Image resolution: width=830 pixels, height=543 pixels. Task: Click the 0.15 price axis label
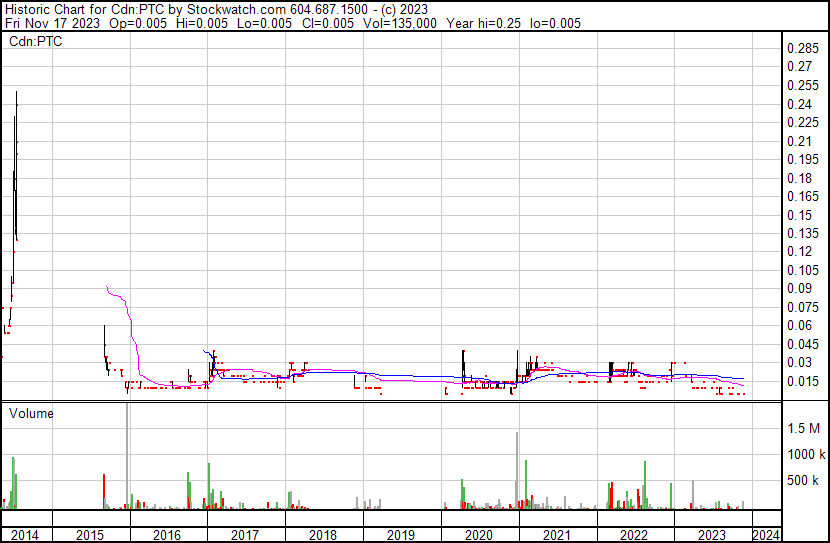pyautogui.click(x=799, y=215)
